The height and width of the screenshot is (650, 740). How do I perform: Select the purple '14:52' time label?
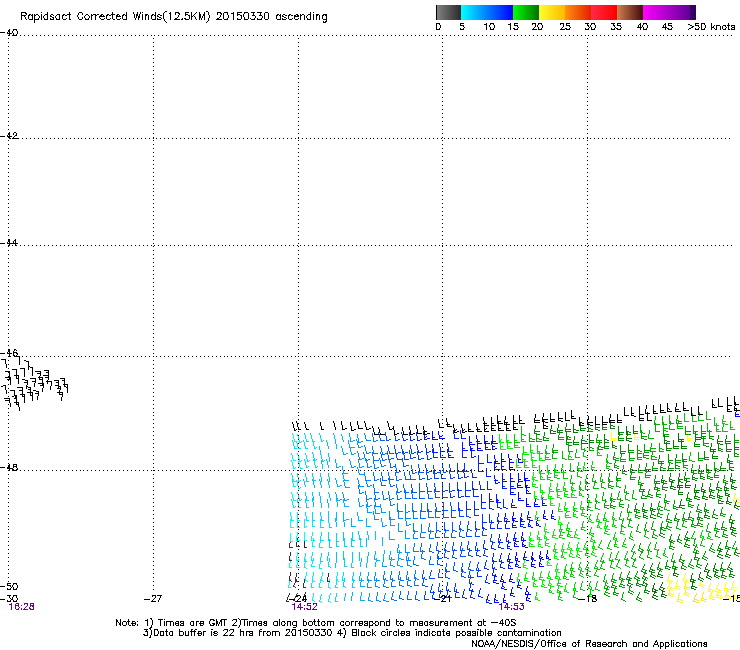[x=304, y=607]
